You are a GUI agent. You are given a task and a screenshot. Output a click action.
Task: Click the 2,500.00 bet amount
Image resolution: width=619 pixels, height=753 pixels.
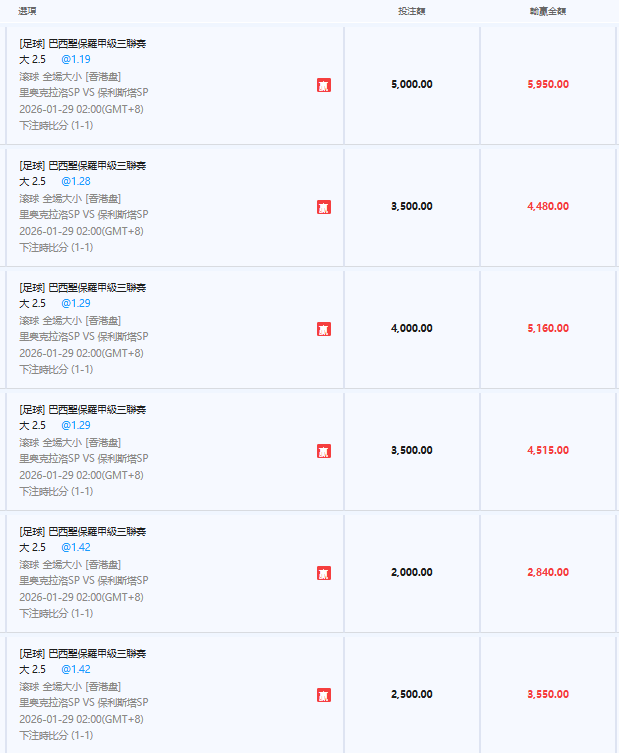pos(412,694)
